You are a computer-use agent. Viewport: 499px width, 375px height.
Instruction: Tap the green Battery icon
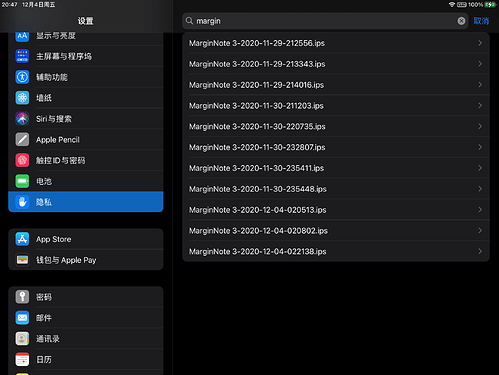[22, 181]
